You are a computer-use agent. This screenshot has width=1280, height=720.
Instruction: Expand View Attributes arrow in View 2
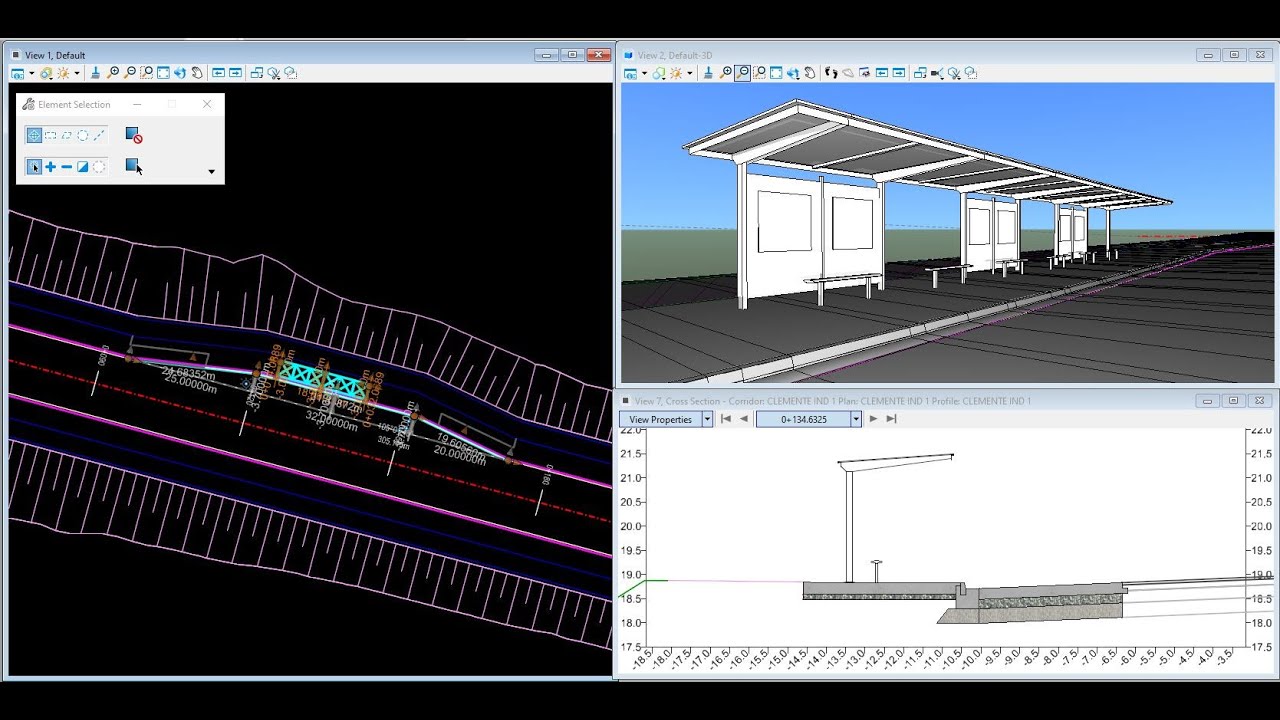(645, 73)
